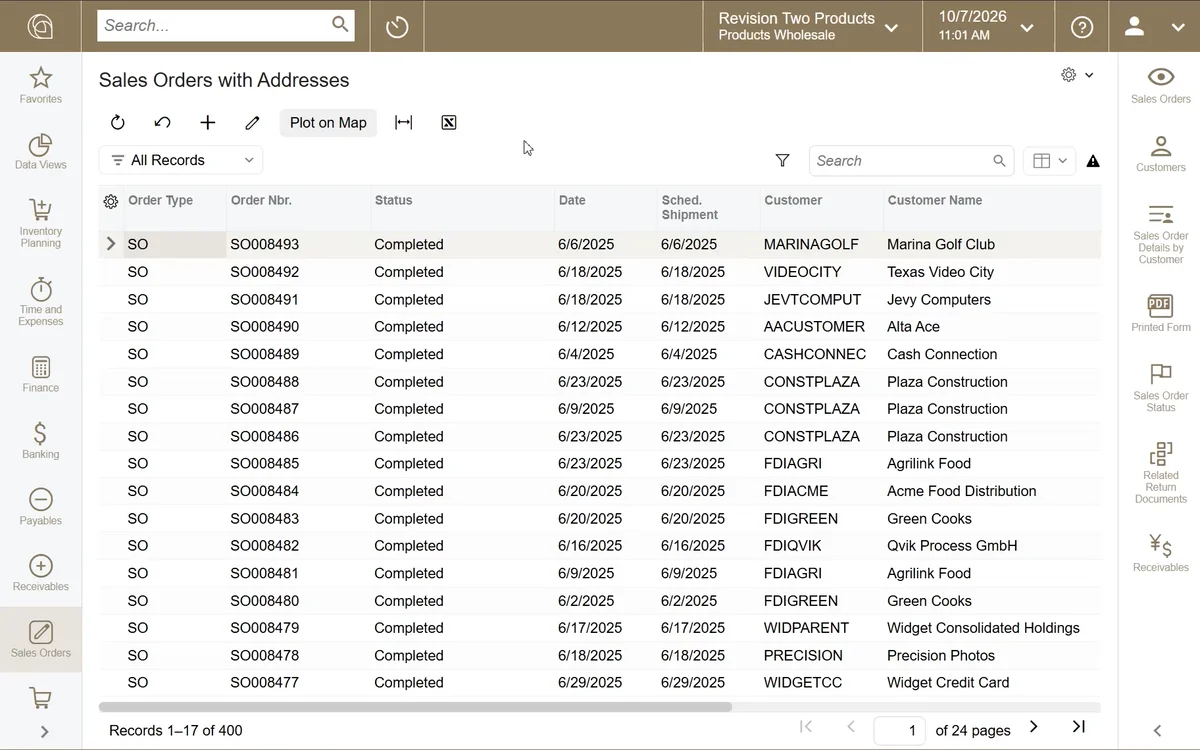The image size is (1200, 750).
Task: Jump to the last page of records
Action: click(1079, 727)
